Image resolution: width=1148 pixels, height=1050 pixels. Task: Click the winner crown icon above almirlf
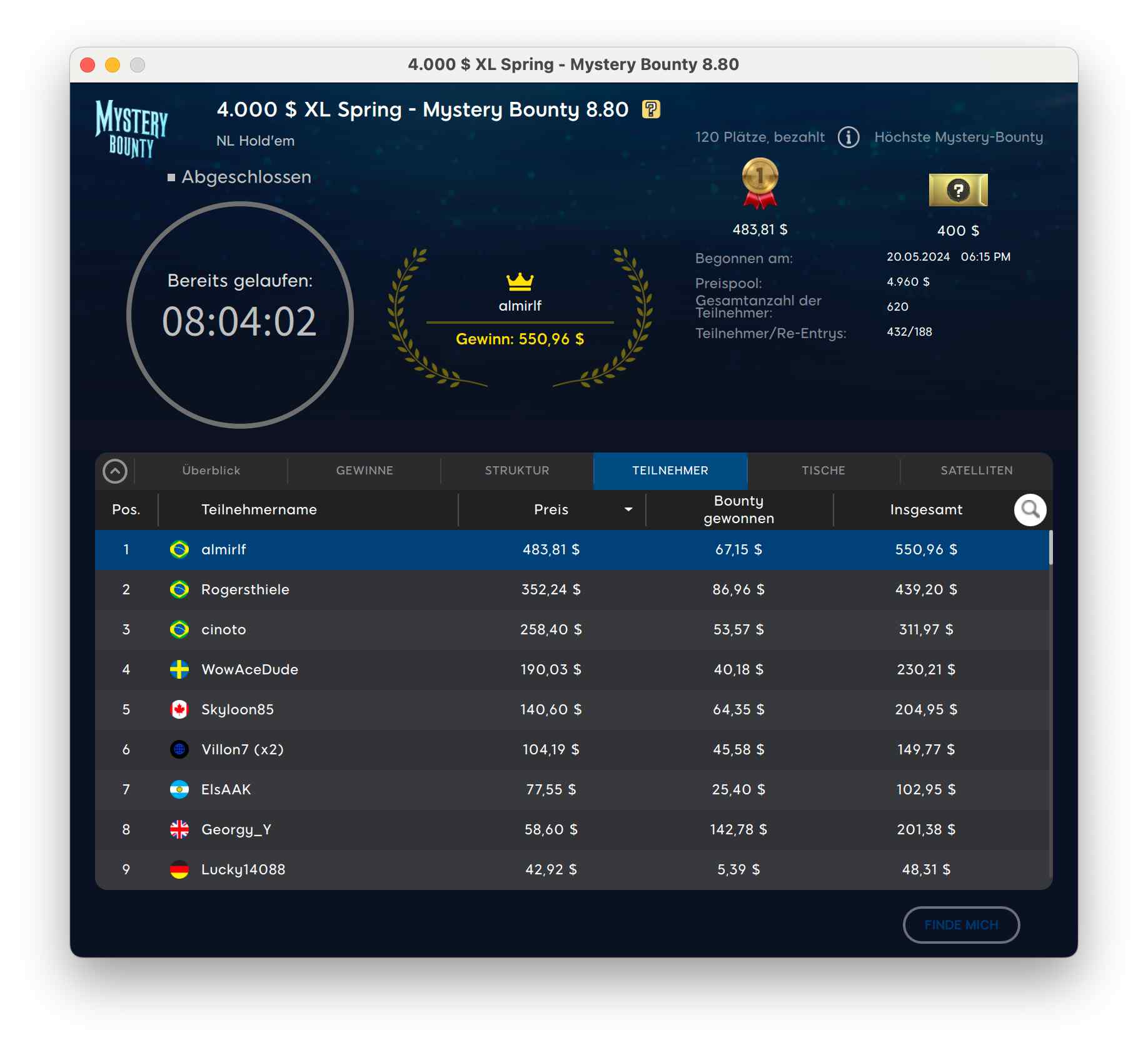tap(520, 282)
